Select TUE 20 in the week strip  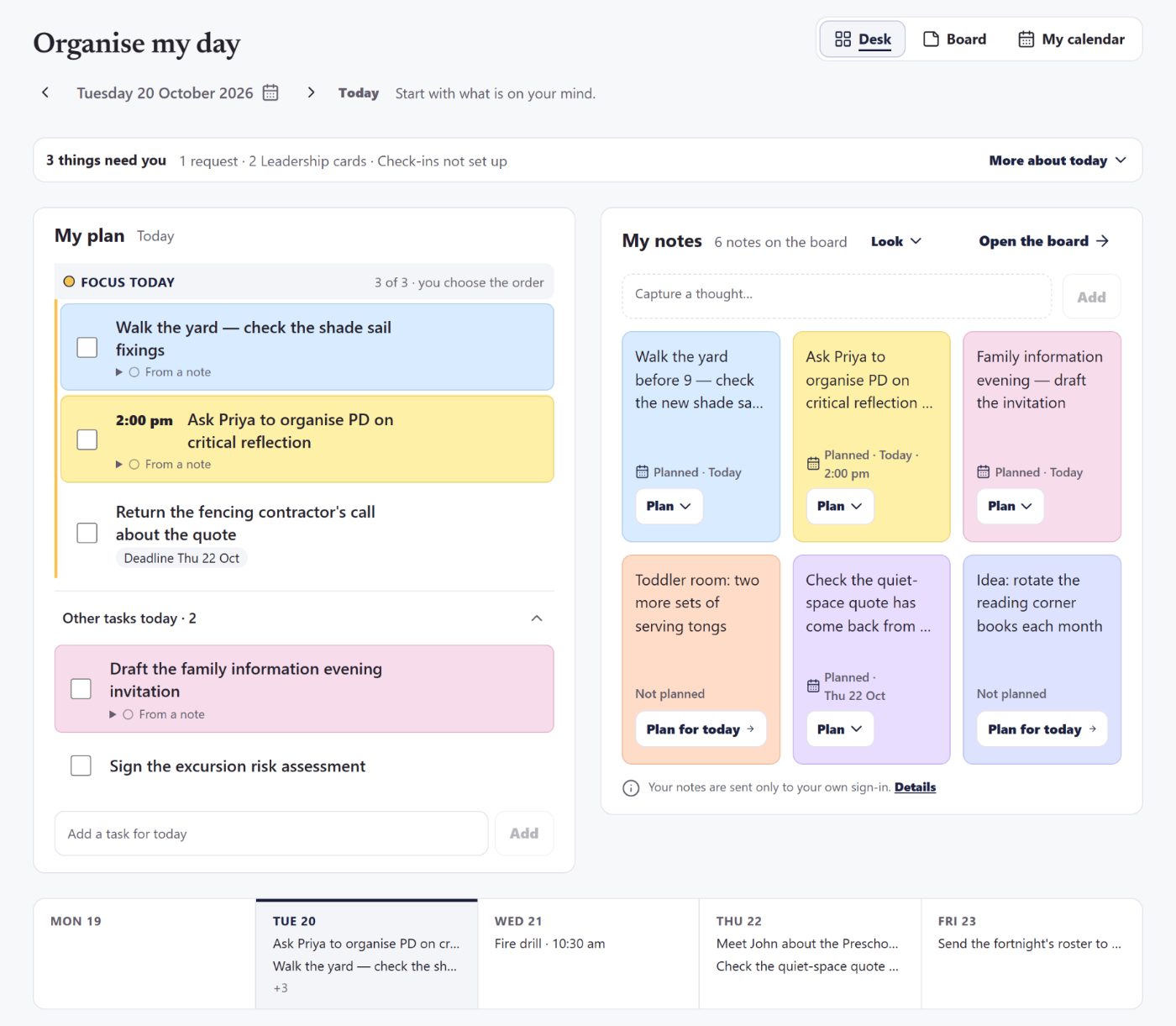(366, 954)
